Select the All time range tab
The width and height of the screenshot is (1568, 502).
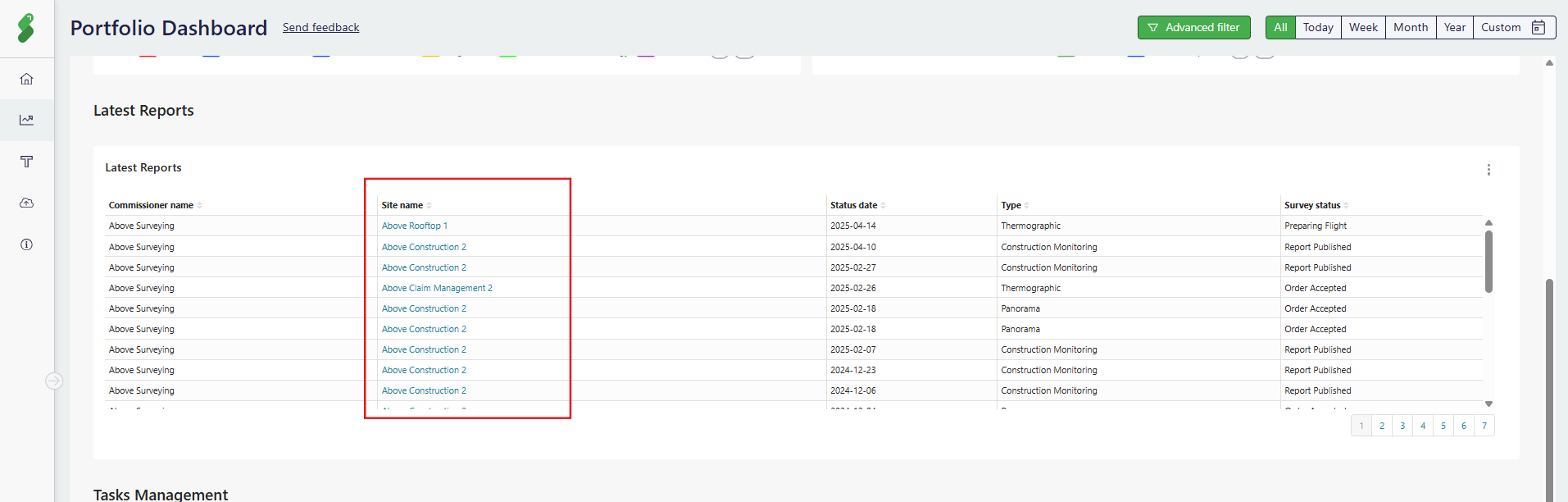pyautogui.click(x=1280, y=27)
